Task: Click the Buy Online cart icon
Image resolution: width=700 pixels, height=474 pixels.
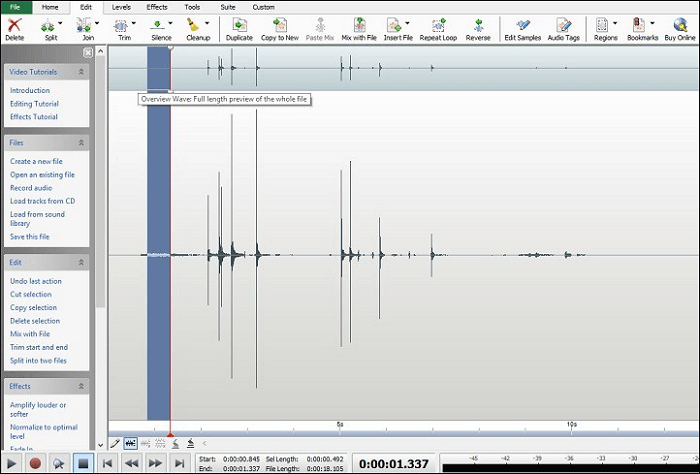Action: coord(679,23)
